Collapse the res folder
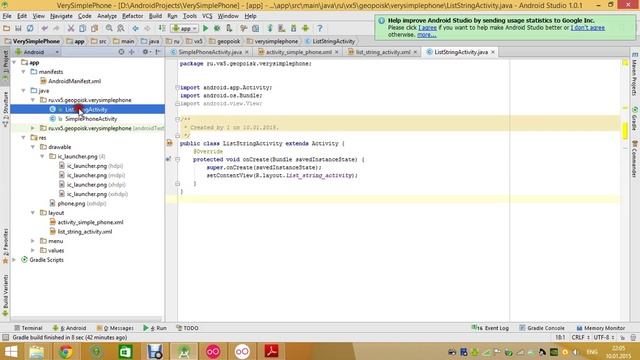Image resolution: width=640 pixels, height=360 pixels. [x=24, y=138]
